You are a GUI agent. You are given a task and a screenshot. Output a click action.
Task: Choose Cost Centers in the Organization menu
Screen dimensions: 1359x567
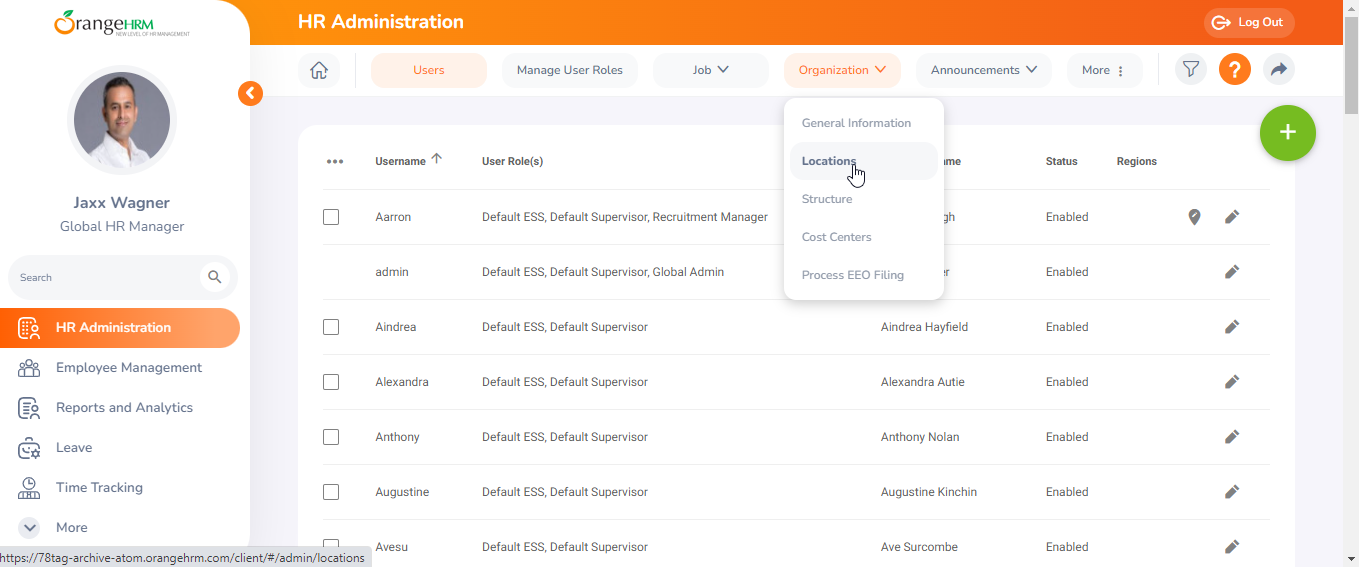[x=863, y=237]
